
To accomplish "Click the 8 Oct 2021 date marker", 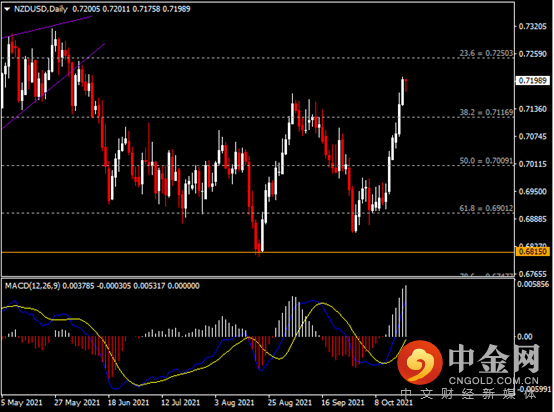I will point(393,402).
